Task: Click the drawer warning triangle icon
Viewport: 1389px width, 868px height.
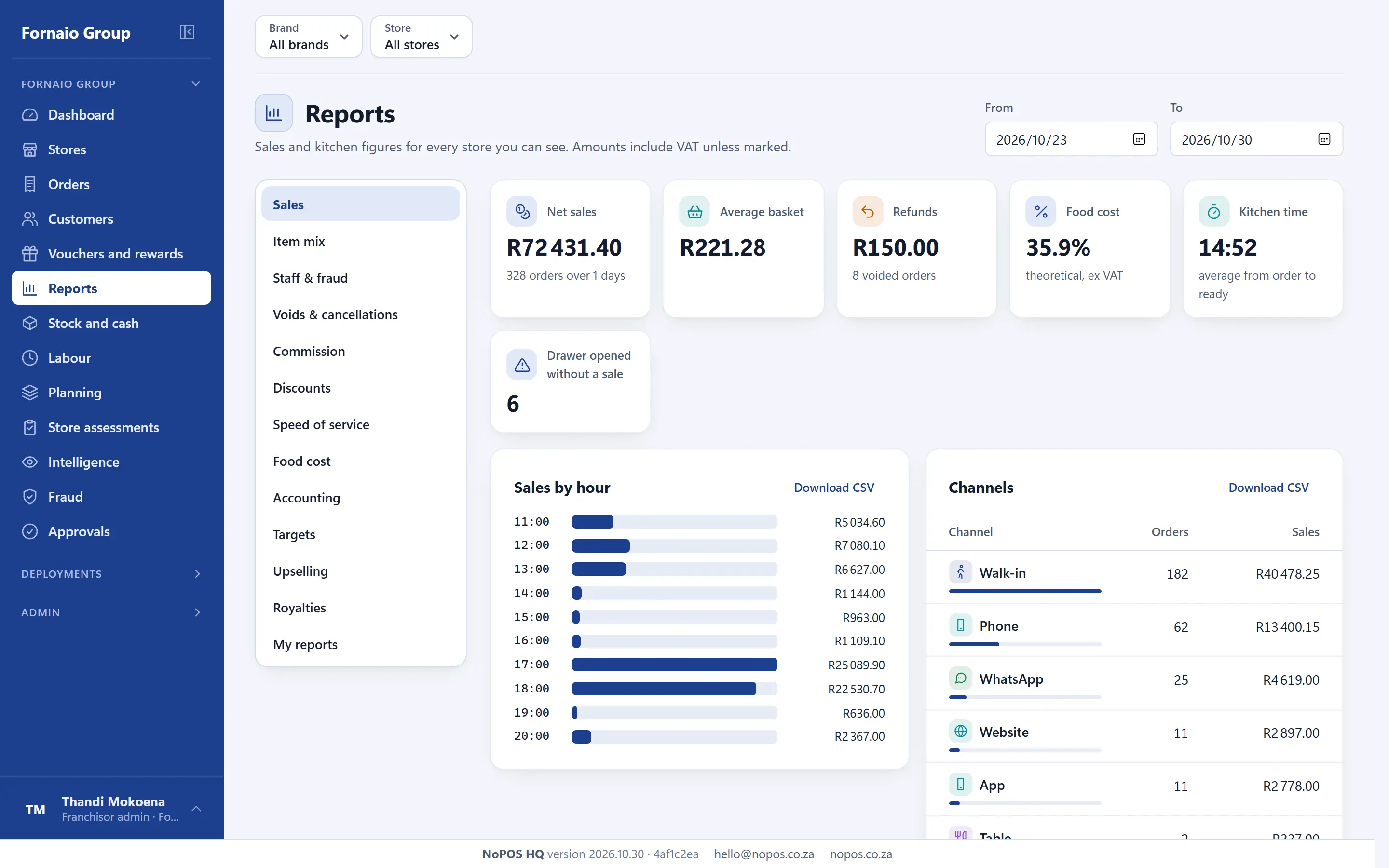Action: click(522, 365)
